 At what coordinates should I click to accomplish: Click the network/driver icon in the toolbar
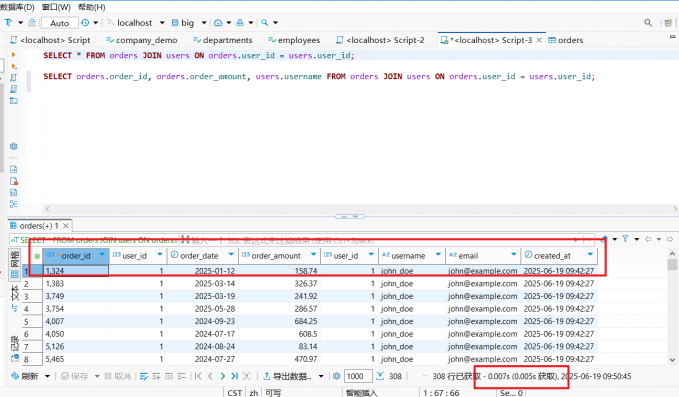click(239, 23)
